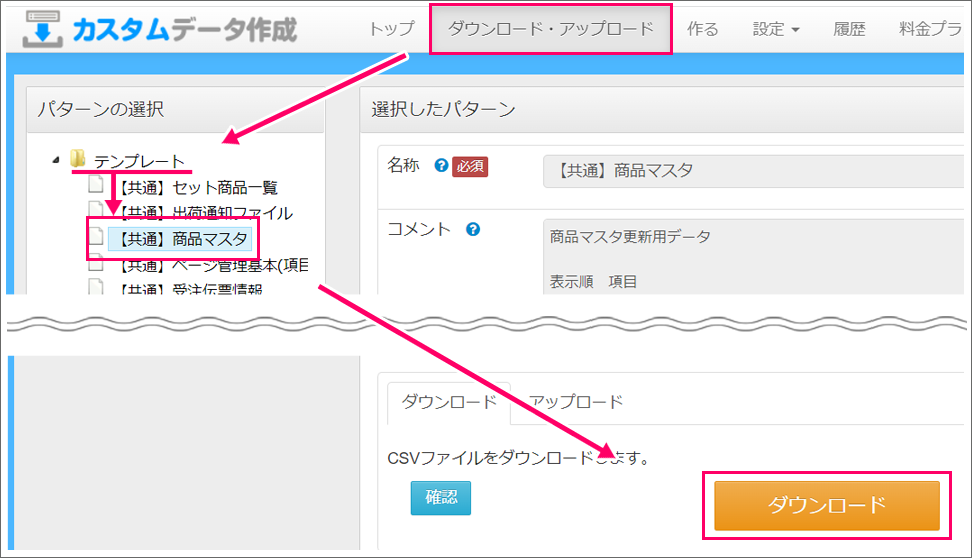Click the カスタムデータ作成 logo icon
The height and width of the screenshot is (558, 972).
[43, 29]
